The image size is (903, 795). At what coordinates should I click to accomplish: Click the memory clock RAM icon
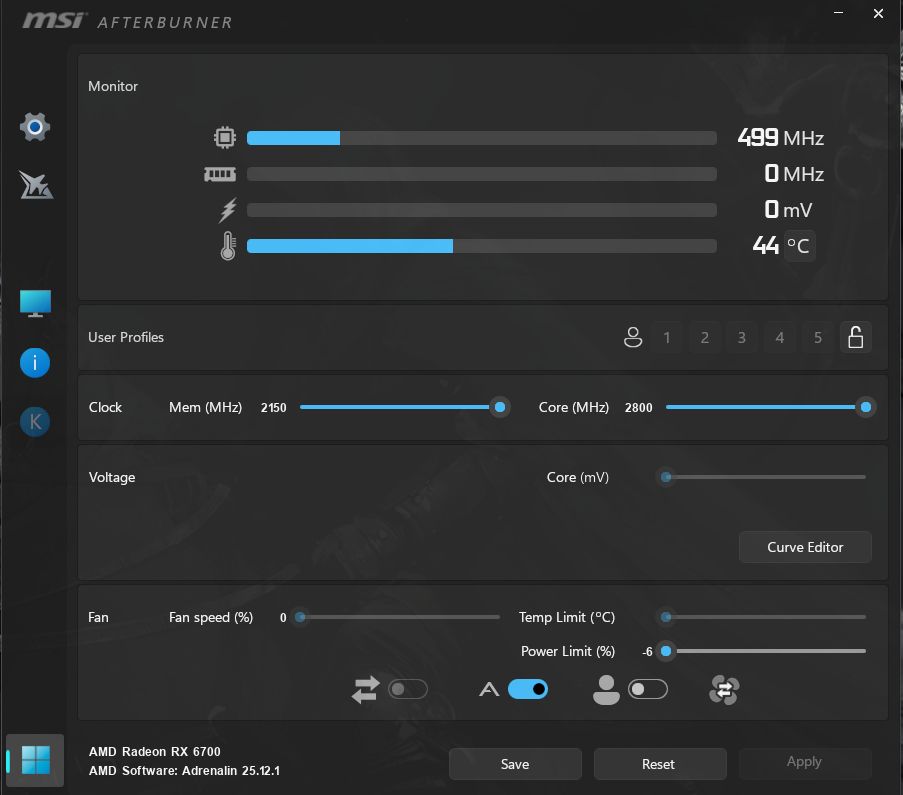tap(220, 174)
